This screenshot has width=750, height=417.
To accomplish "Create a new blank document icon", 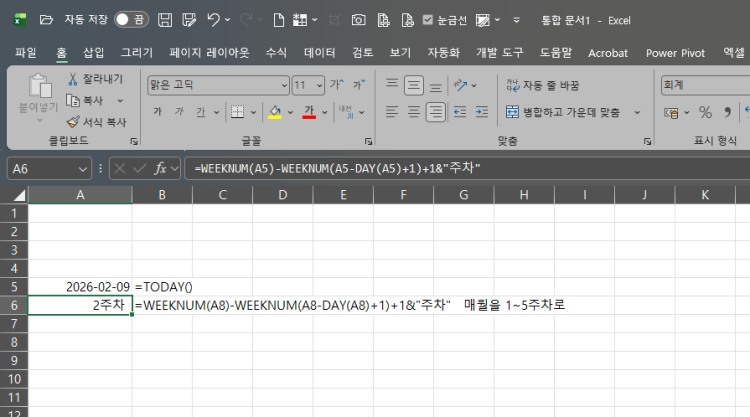I will tap(278, 20).
